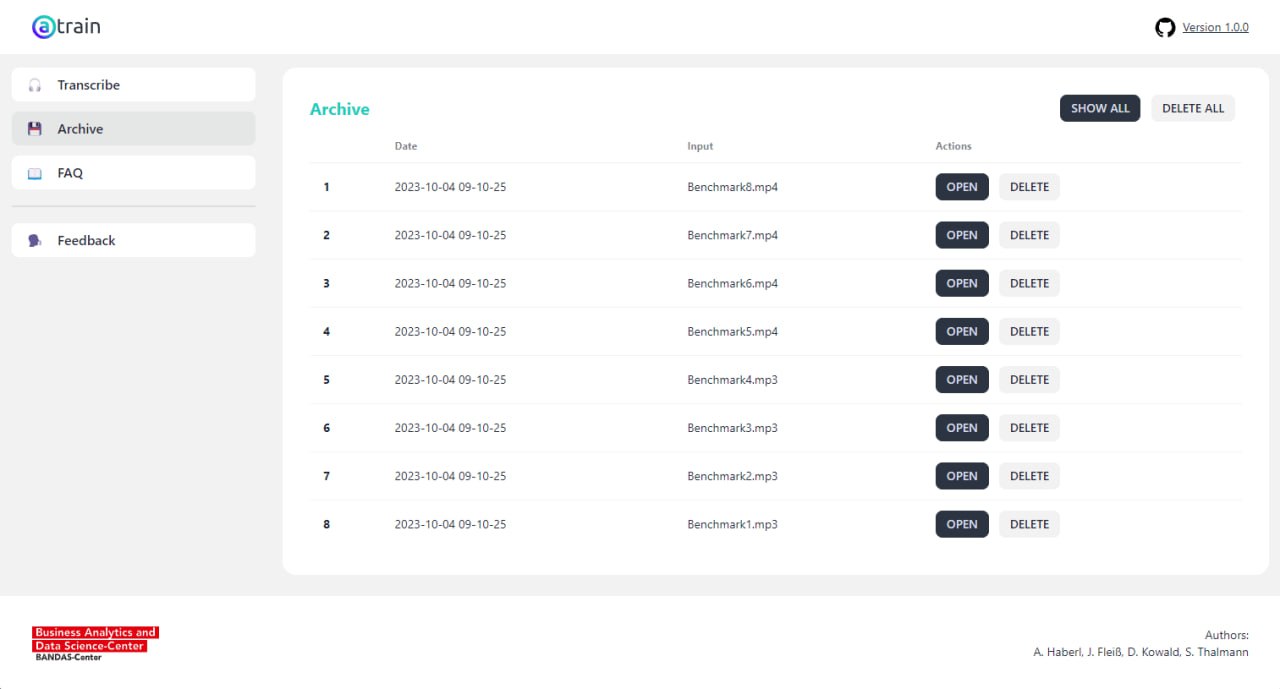Delete the Benchmark5.mp4 entry

[x=1029, y=331]
